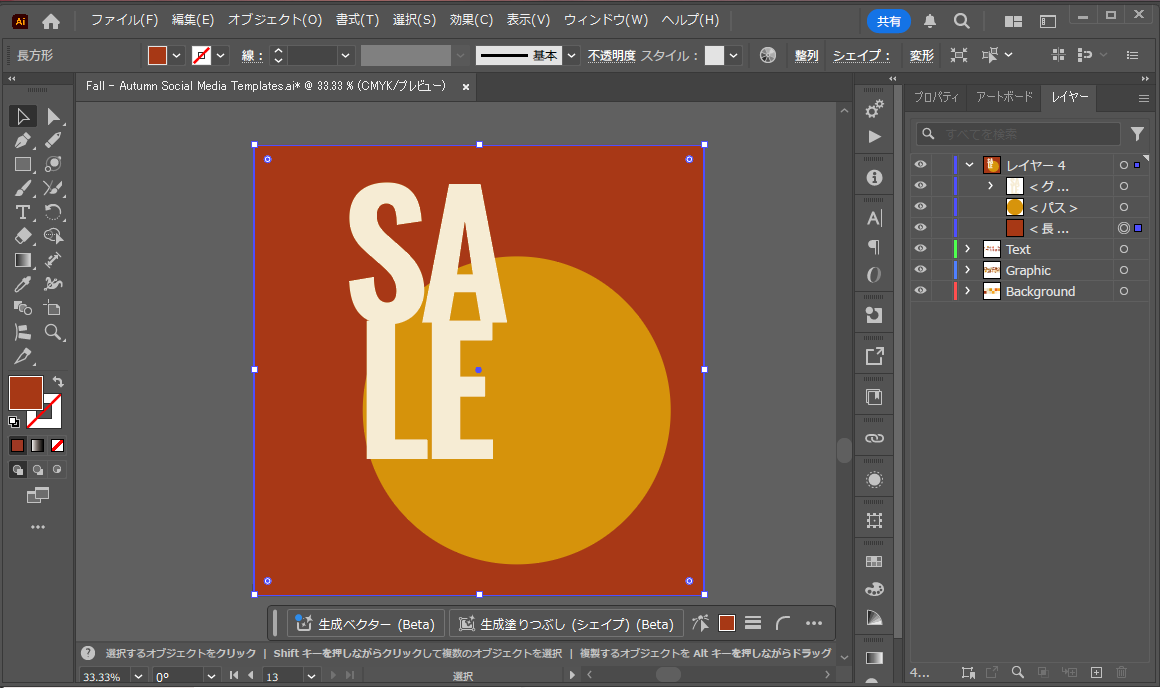1160x688 pixels.
Task: Hide the レイヤー 4 layer
Action: (920, 165)
